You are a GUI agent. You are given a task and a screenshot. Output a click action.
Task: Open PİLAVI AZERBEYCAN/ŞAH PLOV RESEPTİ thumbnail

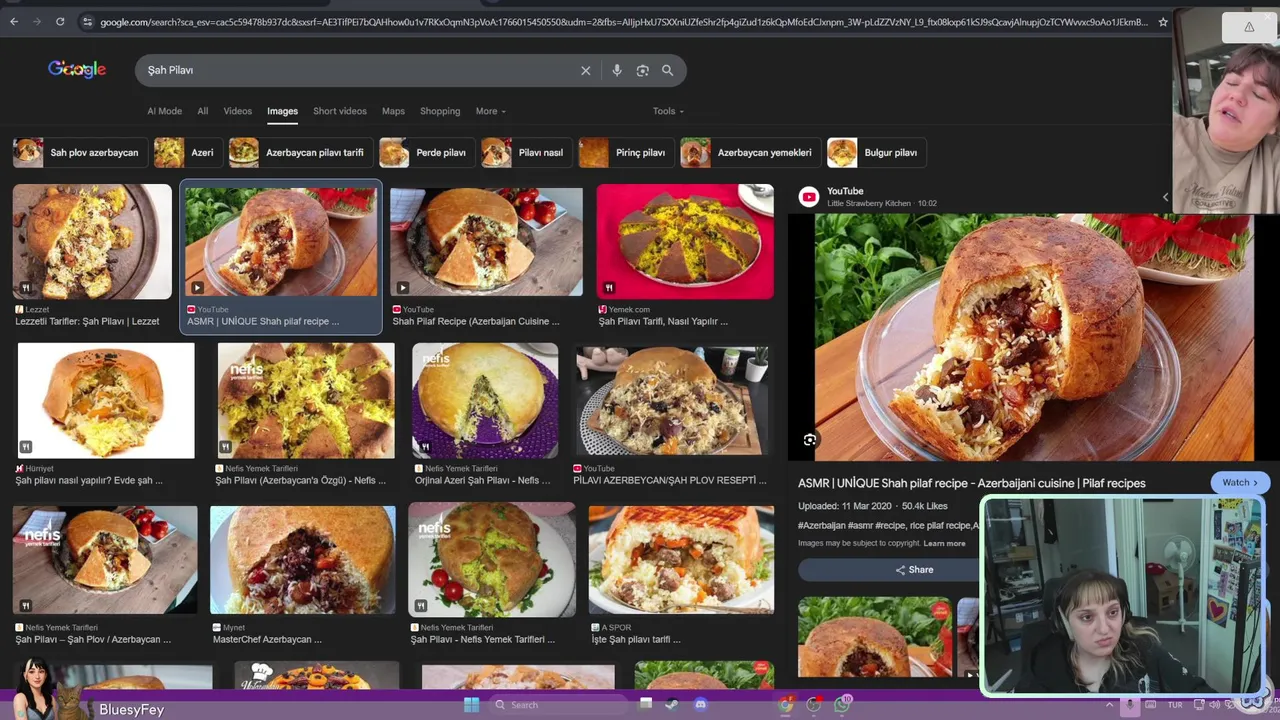click(672, 401)
